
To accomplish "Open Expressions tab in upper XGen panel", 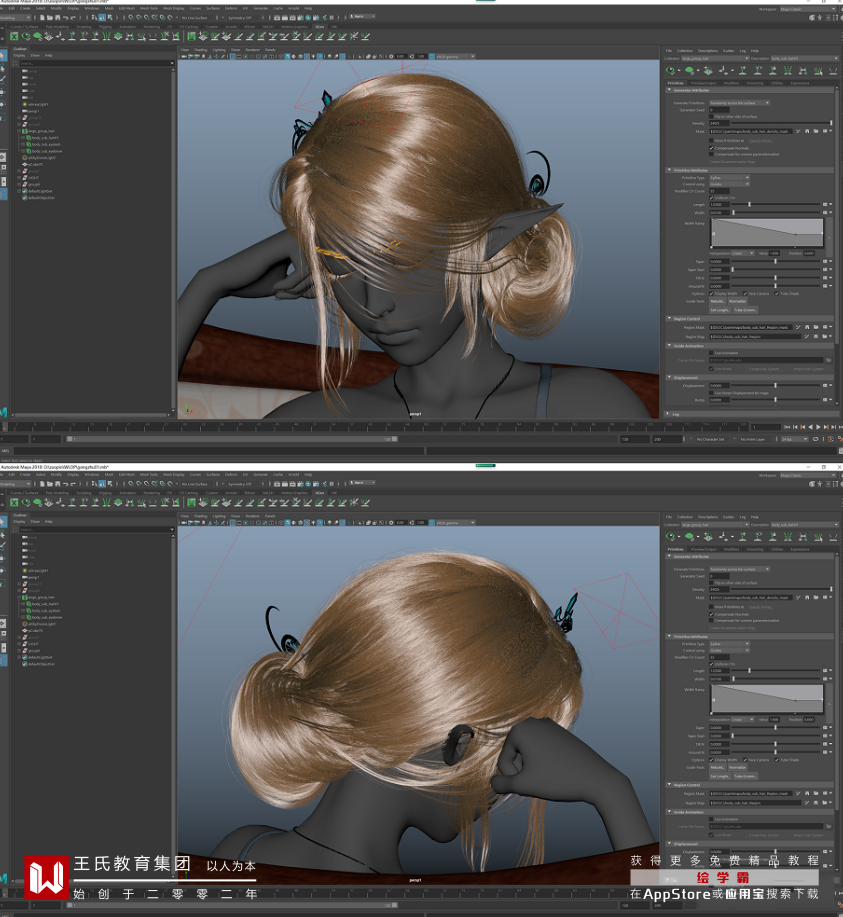I will 800,83.
